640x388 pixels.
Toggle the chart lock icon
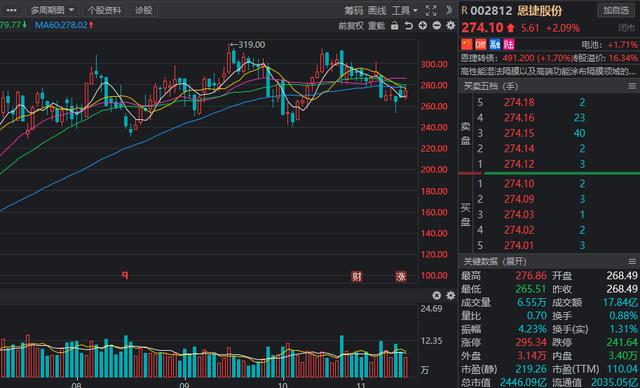click(x=394, y=26)
